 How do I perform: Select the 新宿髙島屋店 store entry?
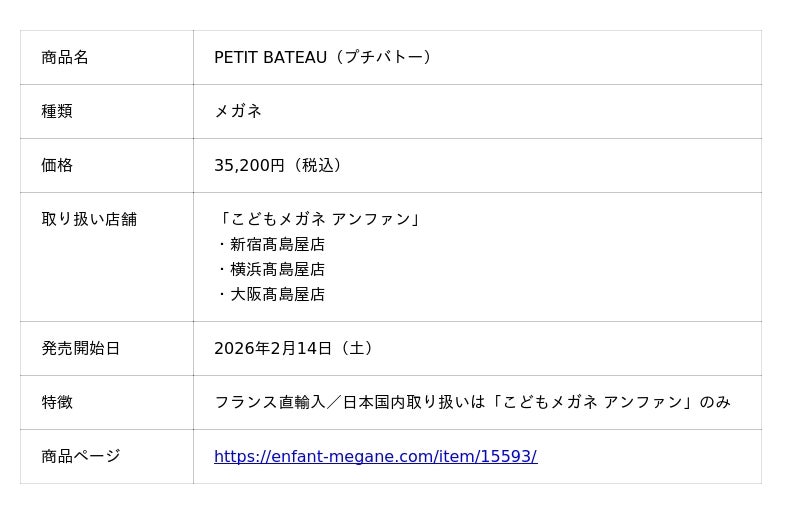pos(277,245)
